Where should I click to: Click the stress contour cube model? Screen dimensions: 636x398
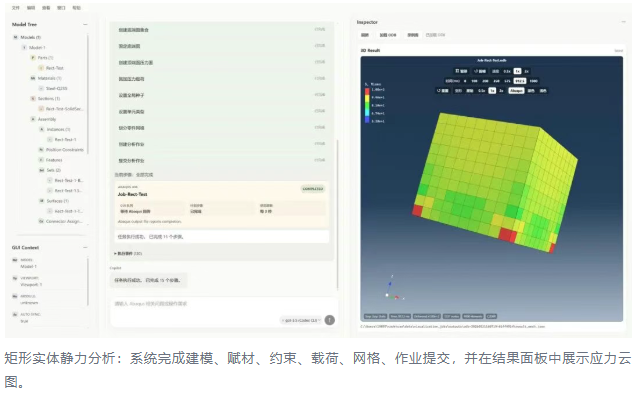point(495,183)
